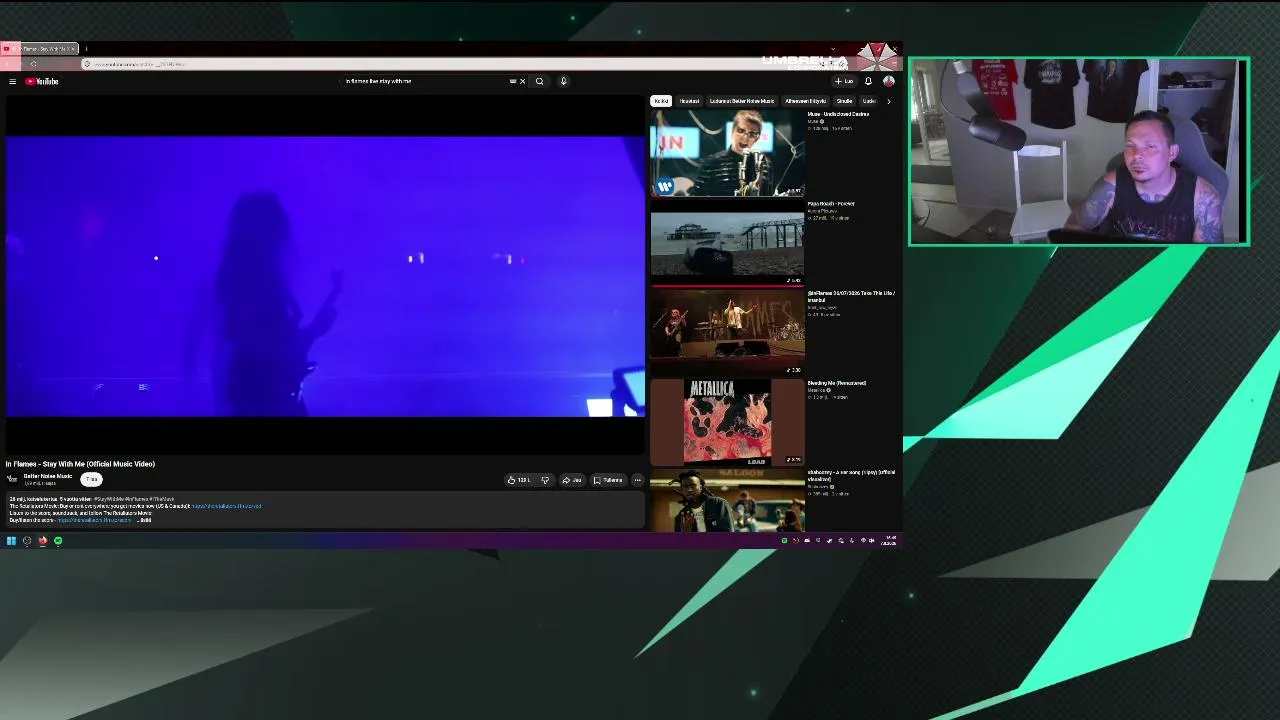This screenshot has height=720, width=1280.
Task: Start voice search with the microphone icon
Action: coord(563,81)
